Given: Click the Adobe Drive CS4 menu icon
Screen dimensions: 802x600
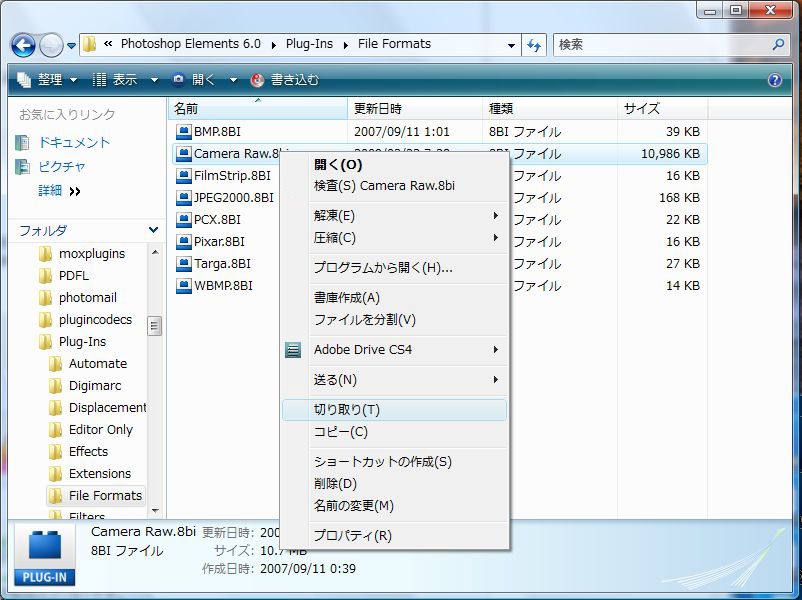Looking at the screenshot, I should pos(293,350).
